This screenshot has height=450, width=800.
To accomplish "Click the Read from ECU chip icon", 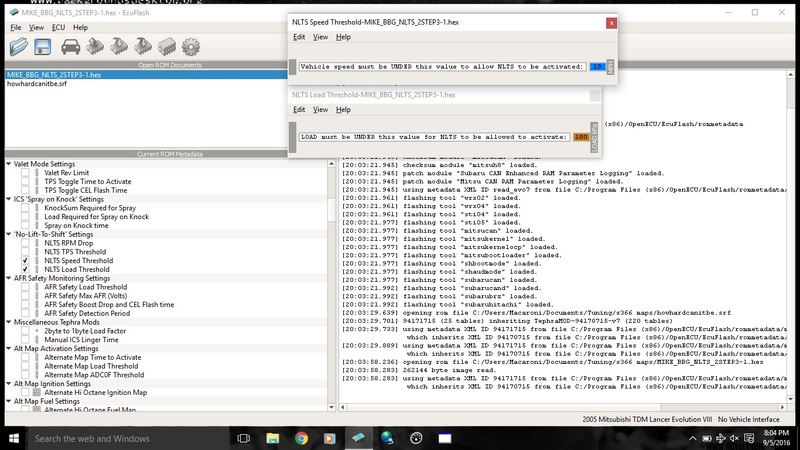I will pos(95,47).
